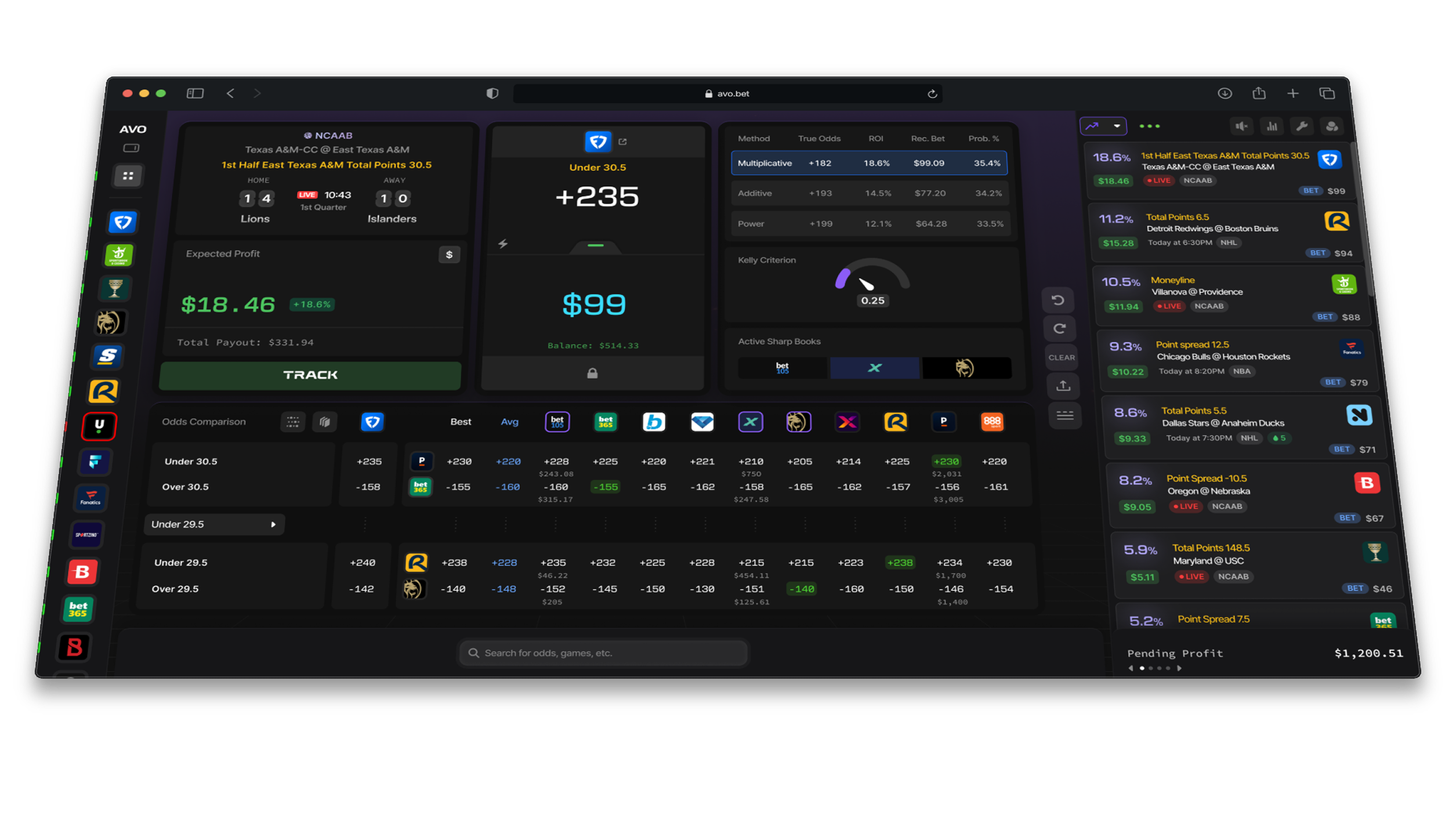Toggle the bet105 active sharp book
Image resolution: width=1456 pixels, height=819 pixels.
tap(782, 368)
